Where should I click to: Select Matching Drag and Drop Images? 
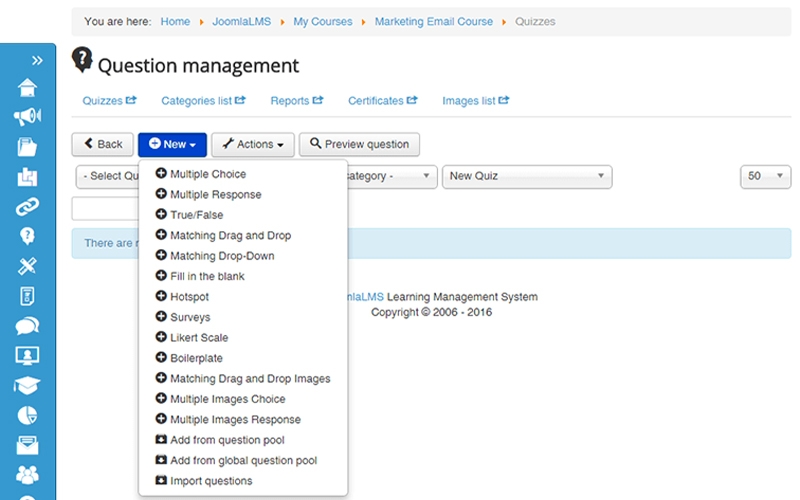[250, 378]
